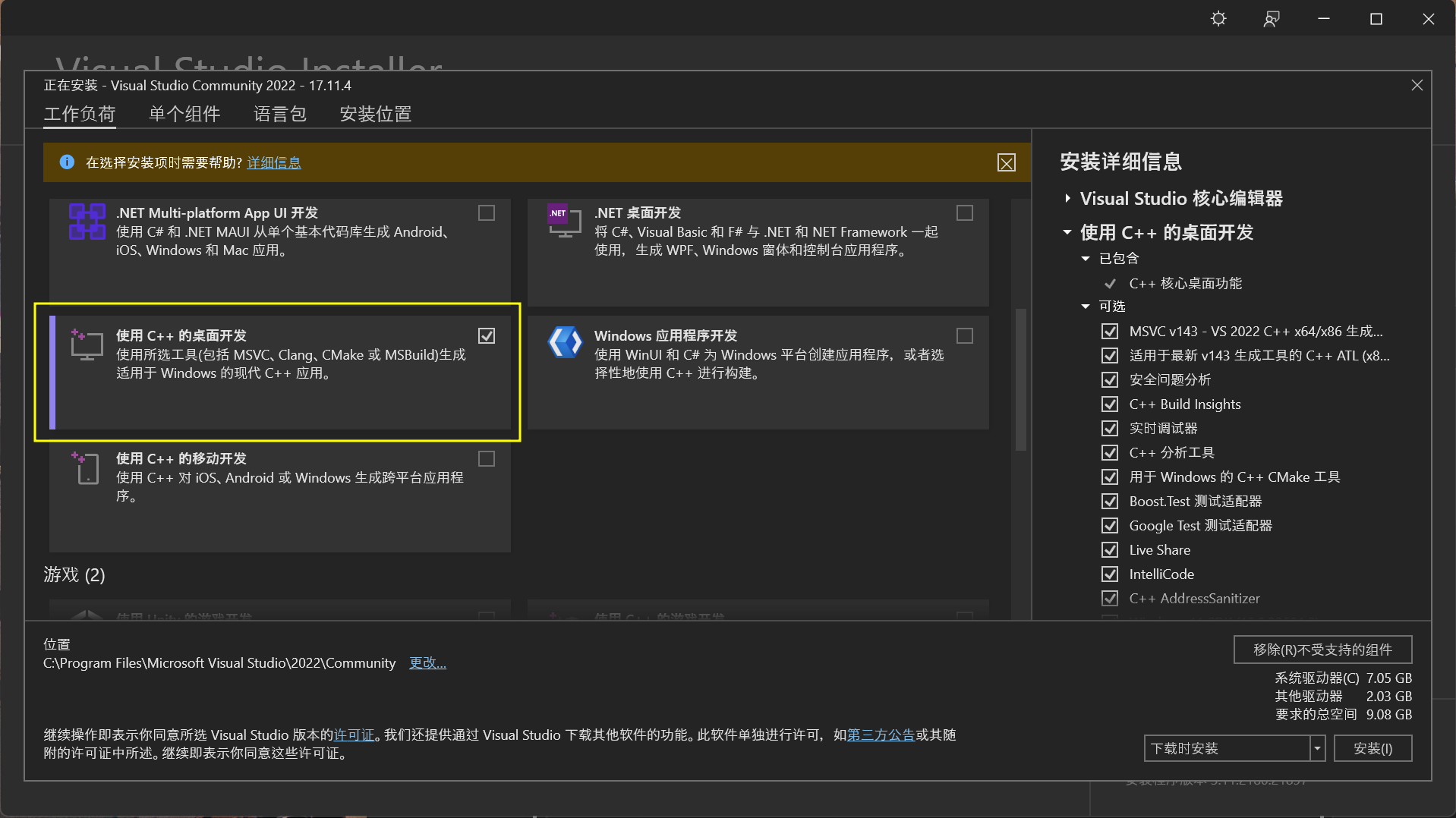1456x818 pixels.
Task: Expand Visual Studio 核心编辑器 node
Action: (1067, 199)
